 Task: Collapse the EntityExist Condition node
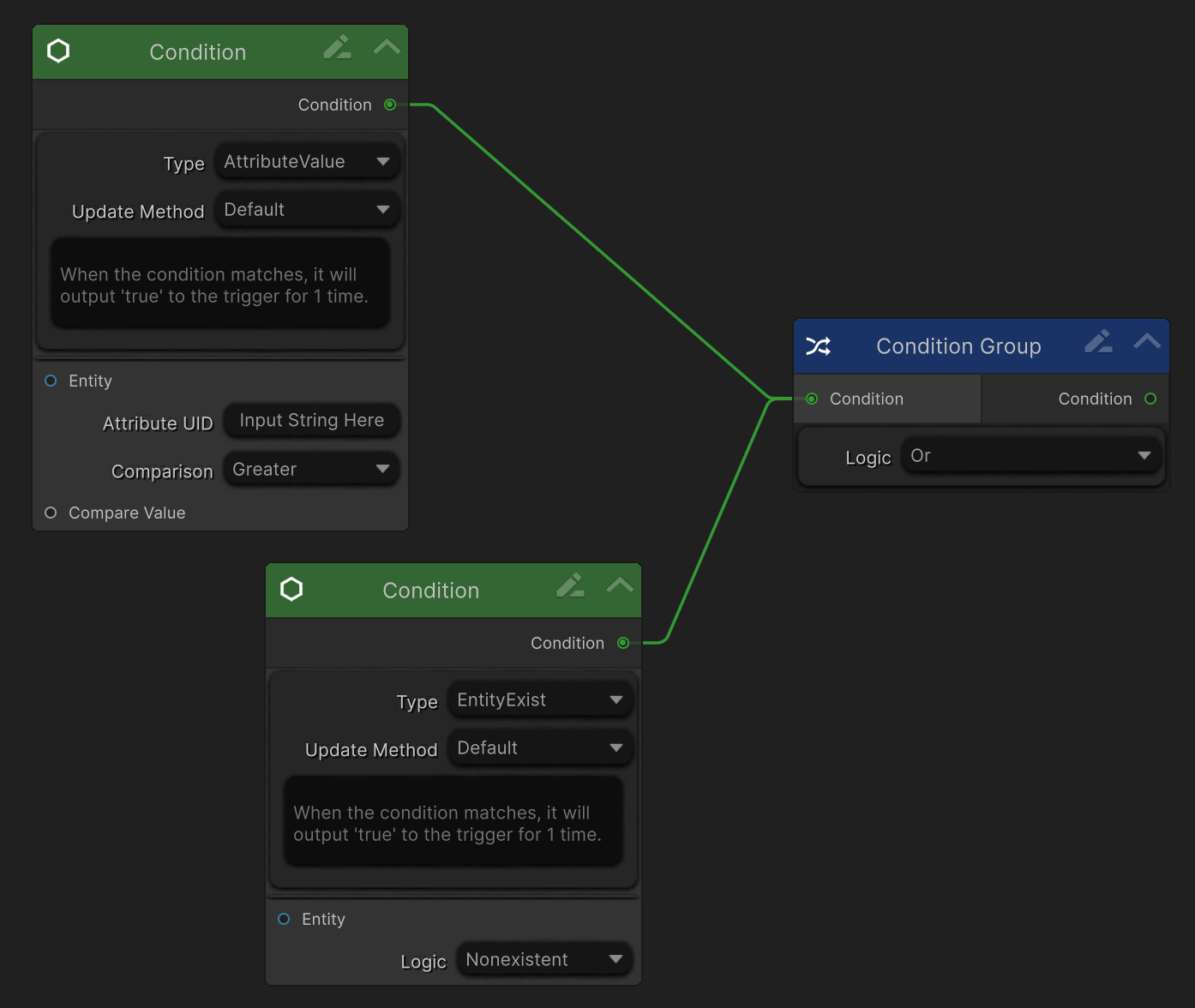(620, 585)
